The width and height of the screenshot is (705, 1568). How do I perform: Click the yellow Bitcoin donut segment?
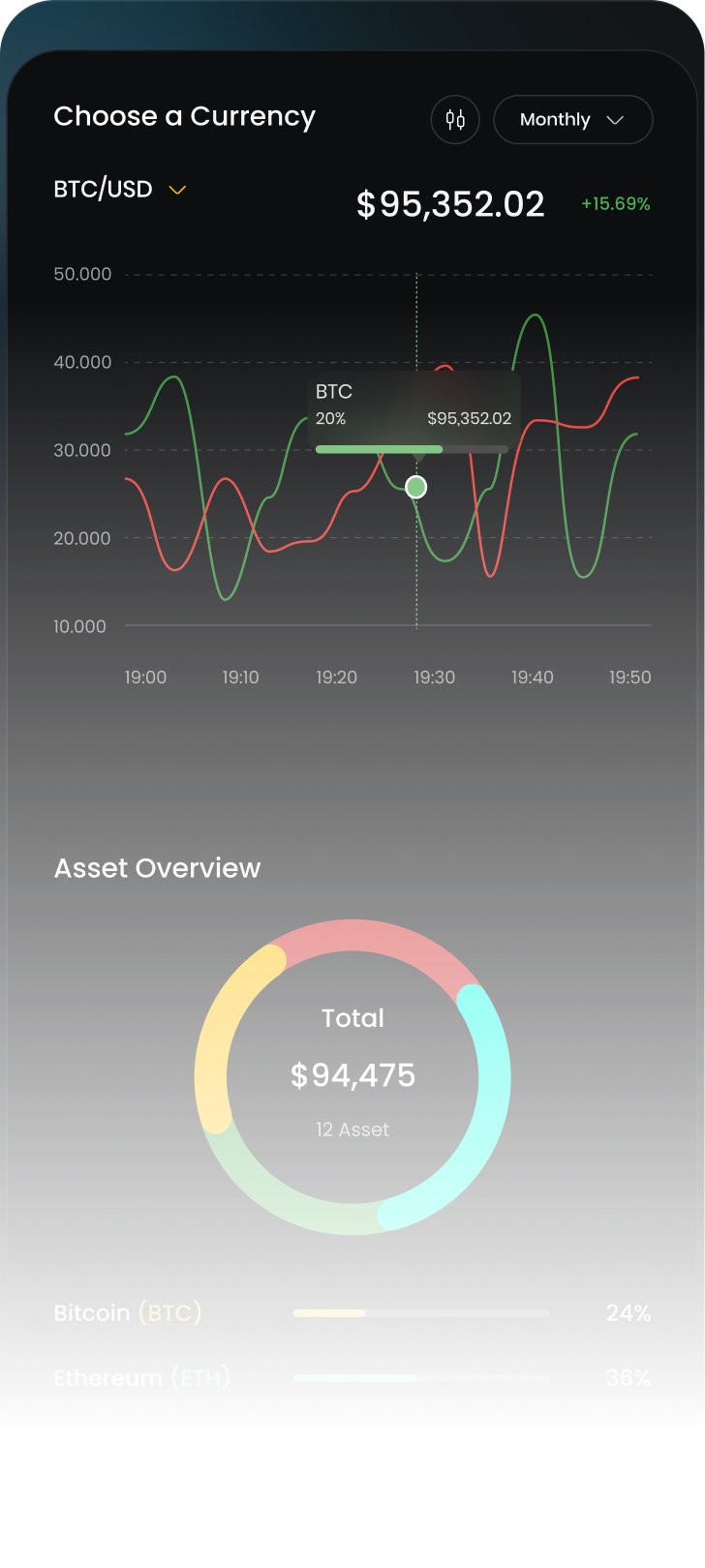[215, 1036]
